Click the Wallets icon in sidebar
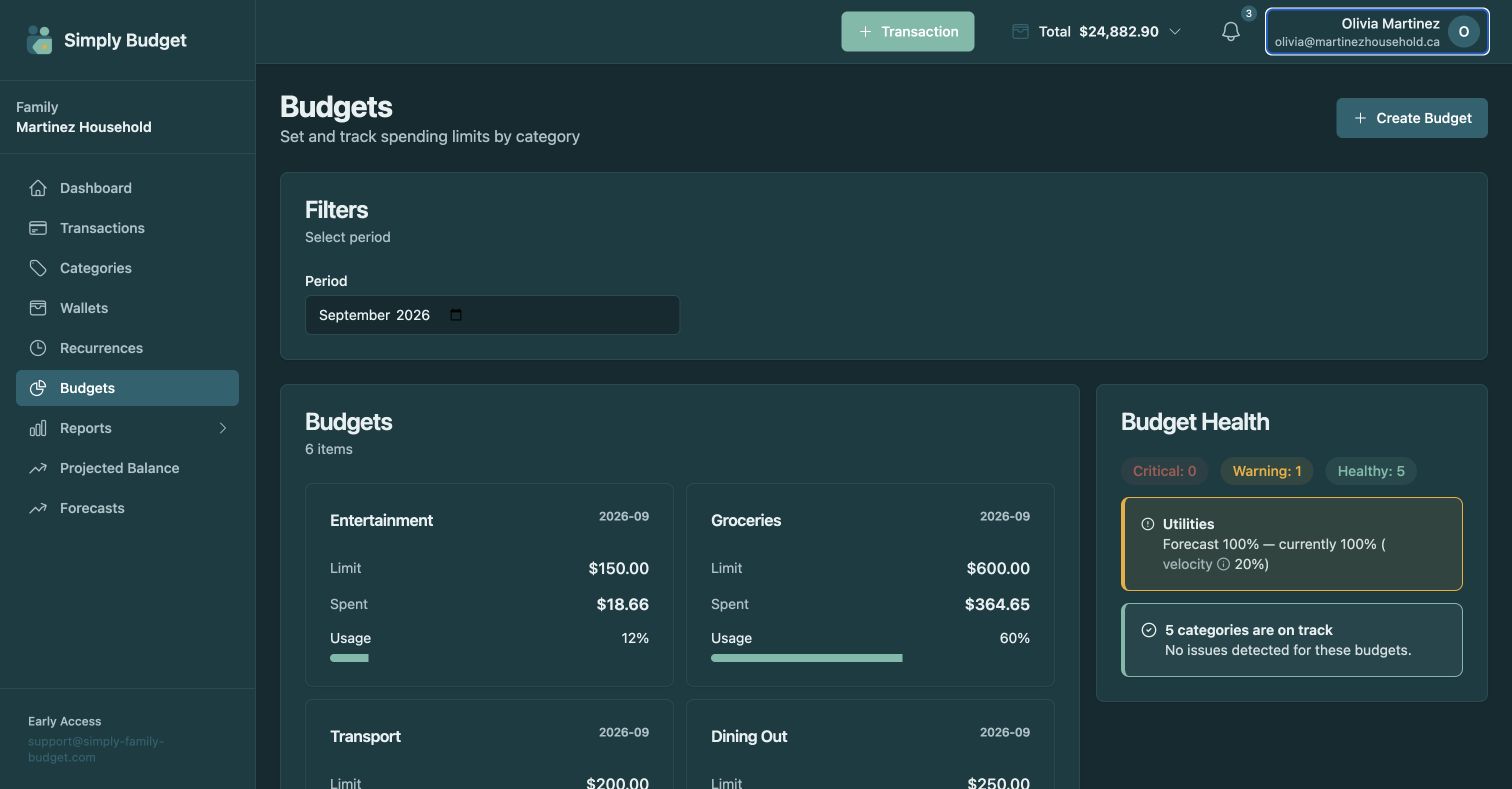 pyautogui.click(x=38, y=308)
